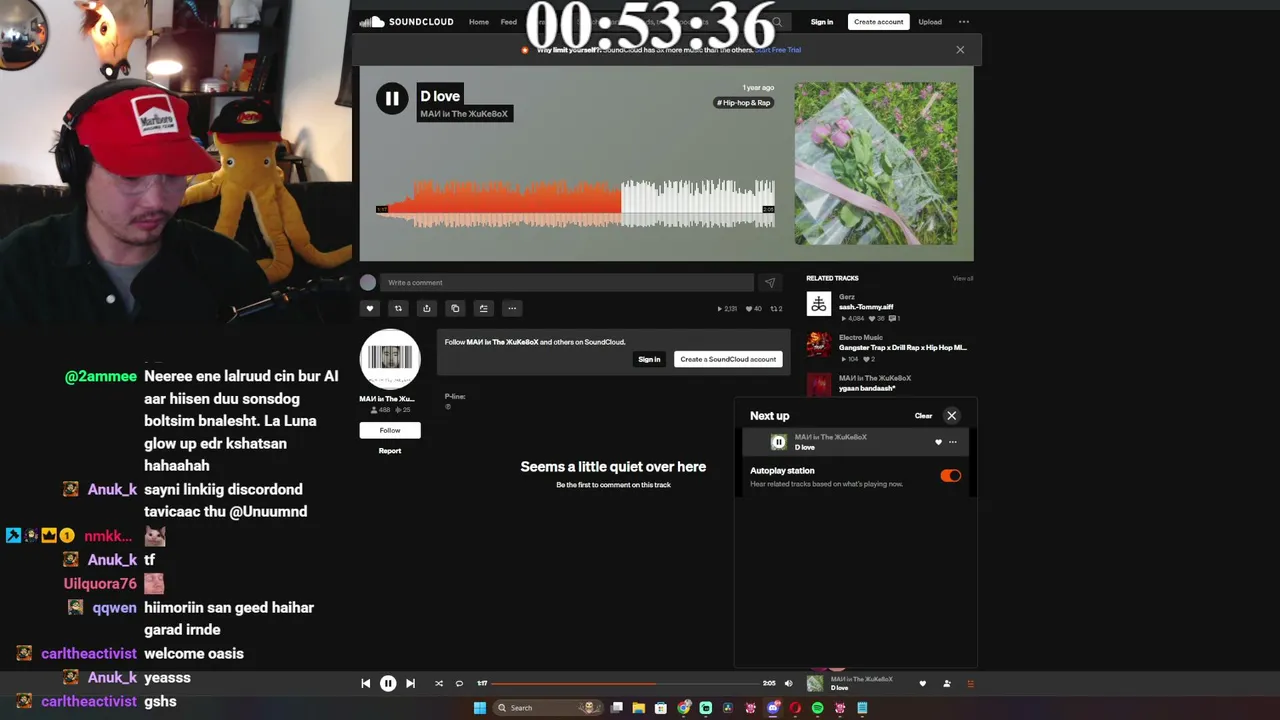The height and width of the screenshot is (720, 1280).
Task: Like the D love track below the waveform
Action: click(369, 309)
